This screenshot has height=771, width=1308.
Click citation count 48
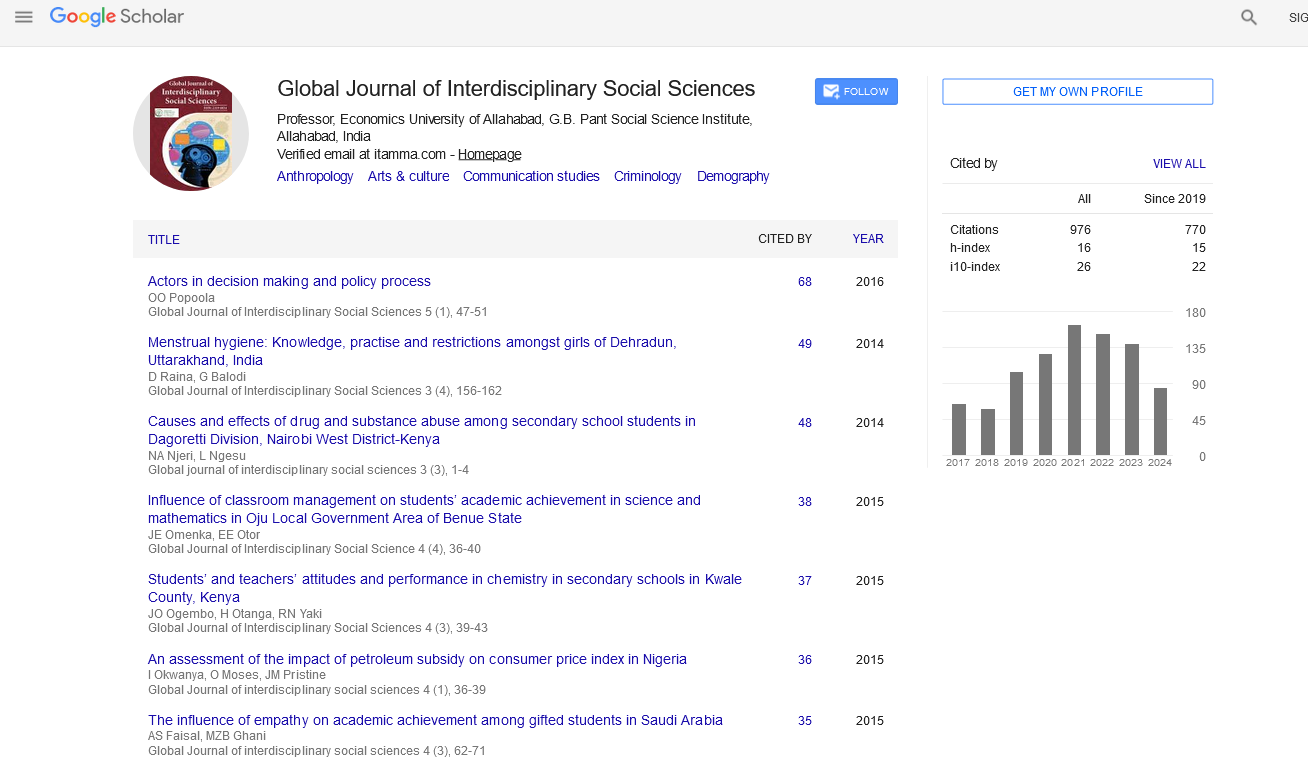pyautogui.click(x=805, y=423)
